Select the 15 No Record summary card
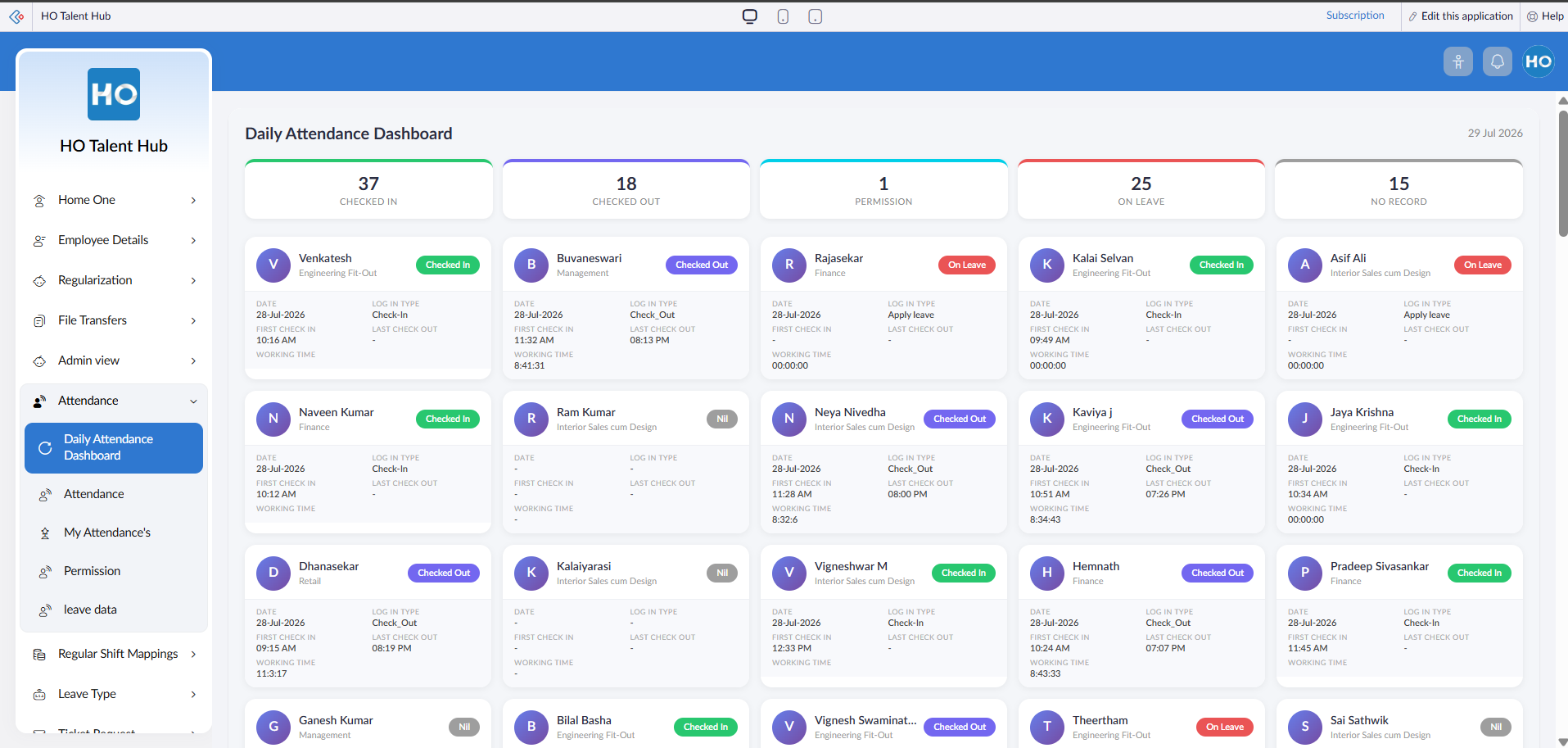Image resolution: width=1568 pixels, height=748 pixels. click(1399, 189)
